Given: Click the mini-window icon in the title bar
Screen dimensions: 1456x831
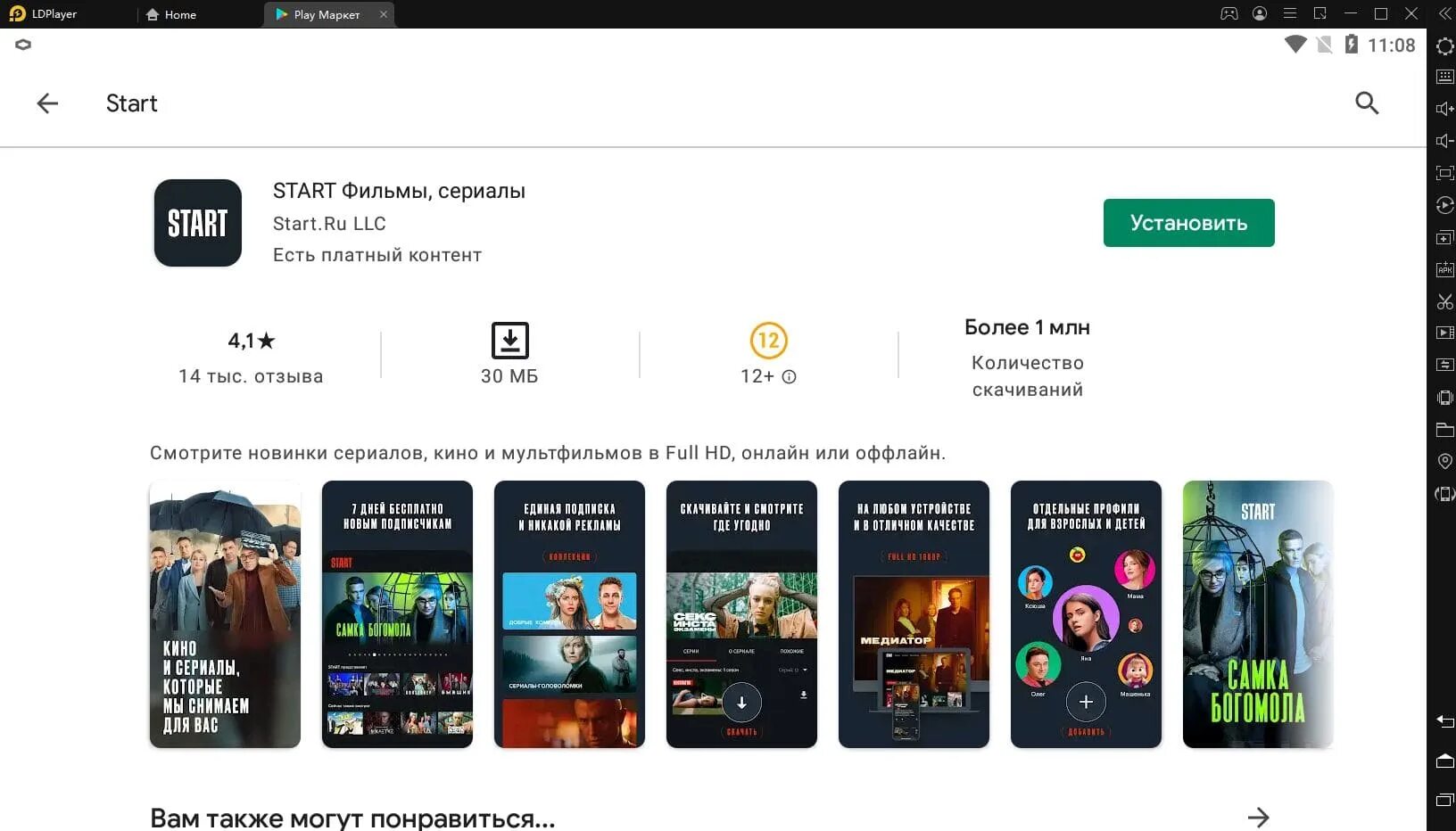Looking at the screenshot, I should tap(1320, 13).
